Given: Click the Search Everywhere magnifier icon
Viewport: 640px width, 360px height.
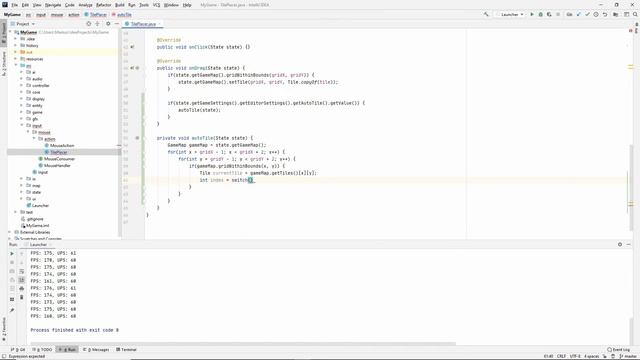Looking at the screenshot, I should click(635, 14).
